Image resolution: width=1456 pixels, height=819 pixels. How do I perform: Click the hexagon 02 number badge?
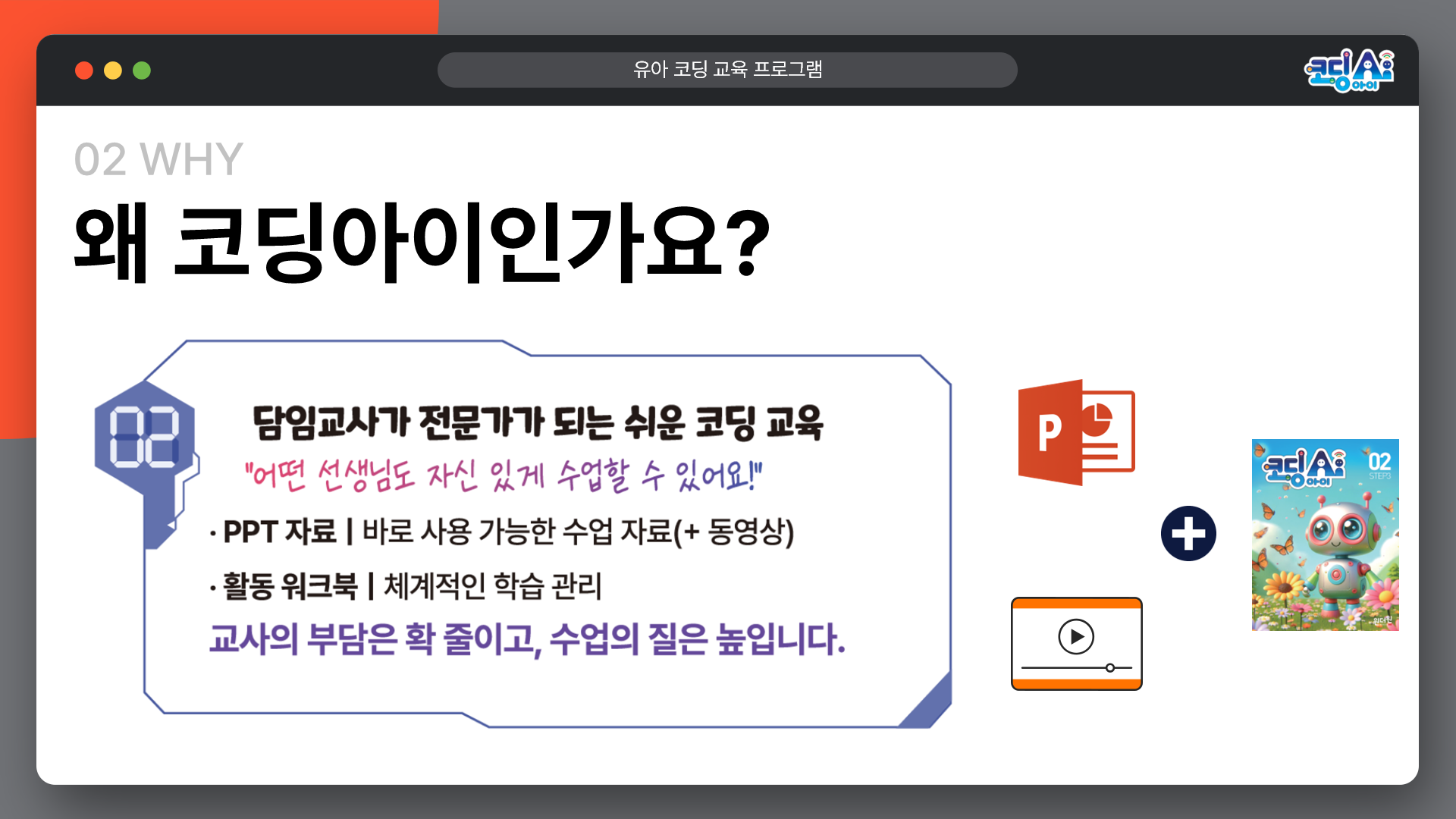coord(144,436)
